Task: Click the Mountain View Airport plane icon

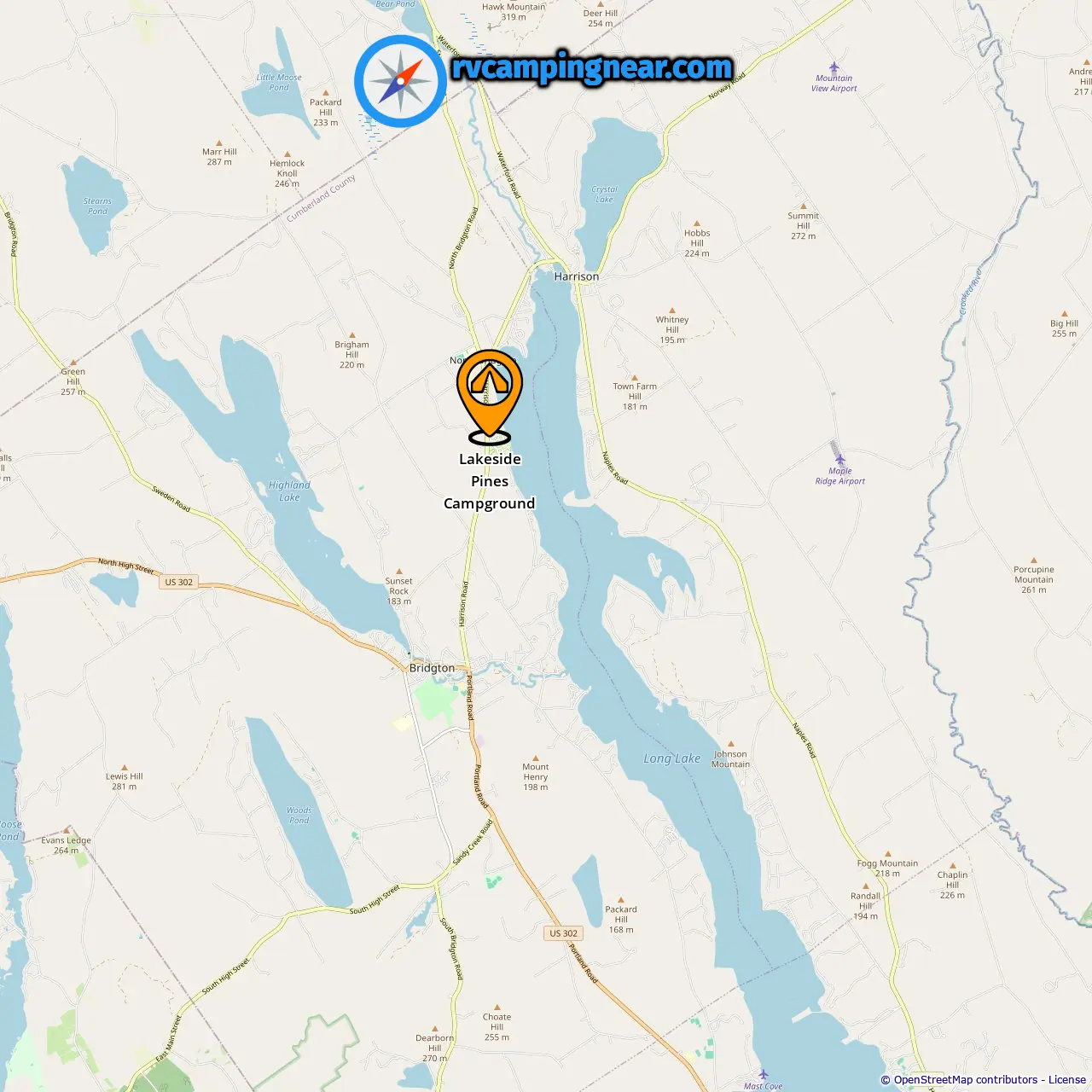Action: pyautogui.click(x=834, y=67)
